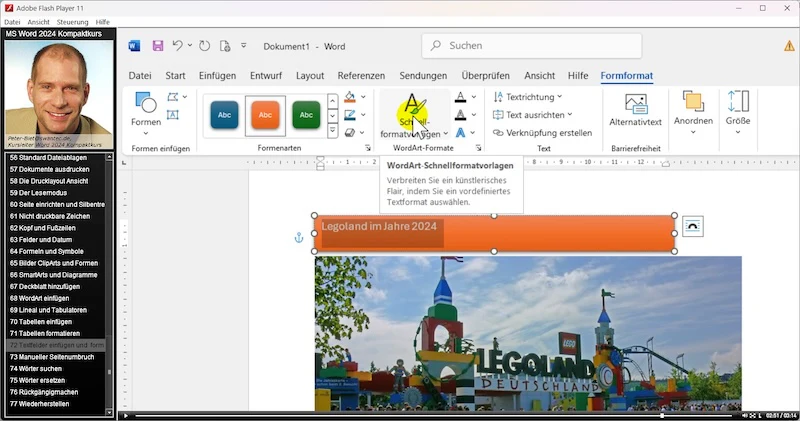Click the blue Text Effects A icon
The height and width of the screenshot is (421, 800).
[460, 133]
